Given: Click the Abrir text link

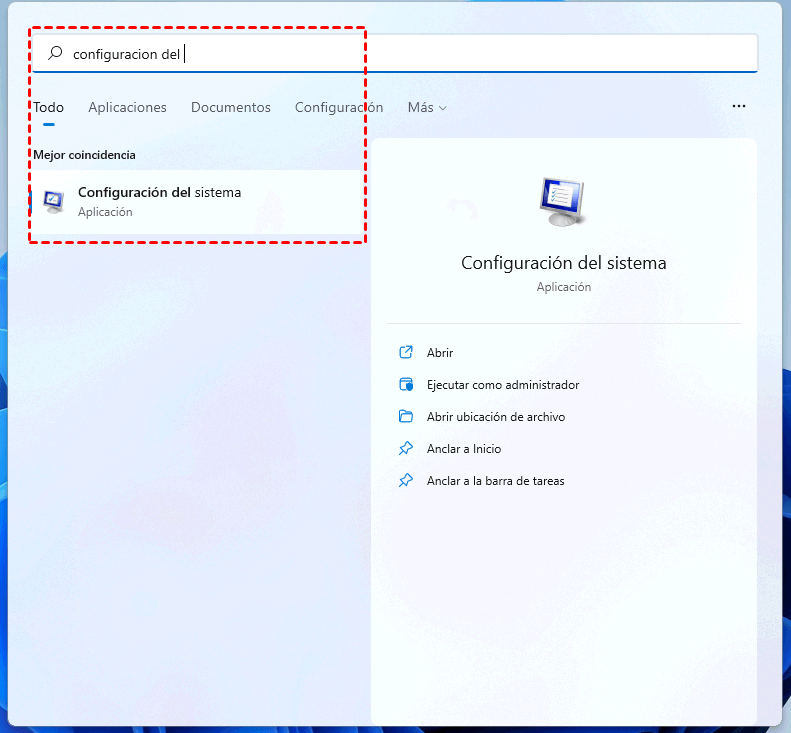Looking at the screenshot, I should 440,353.
